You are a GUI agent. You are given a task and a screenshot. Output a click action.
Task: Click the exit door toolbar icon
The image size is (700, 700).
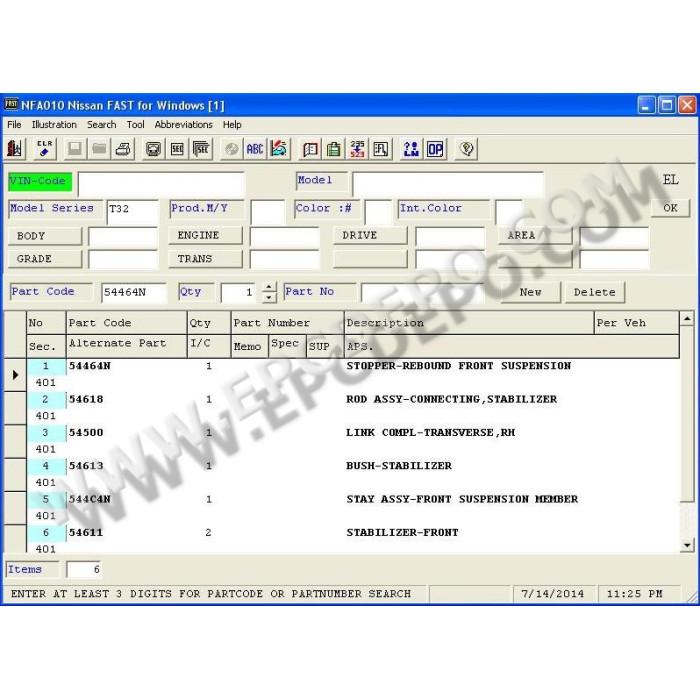14,149
